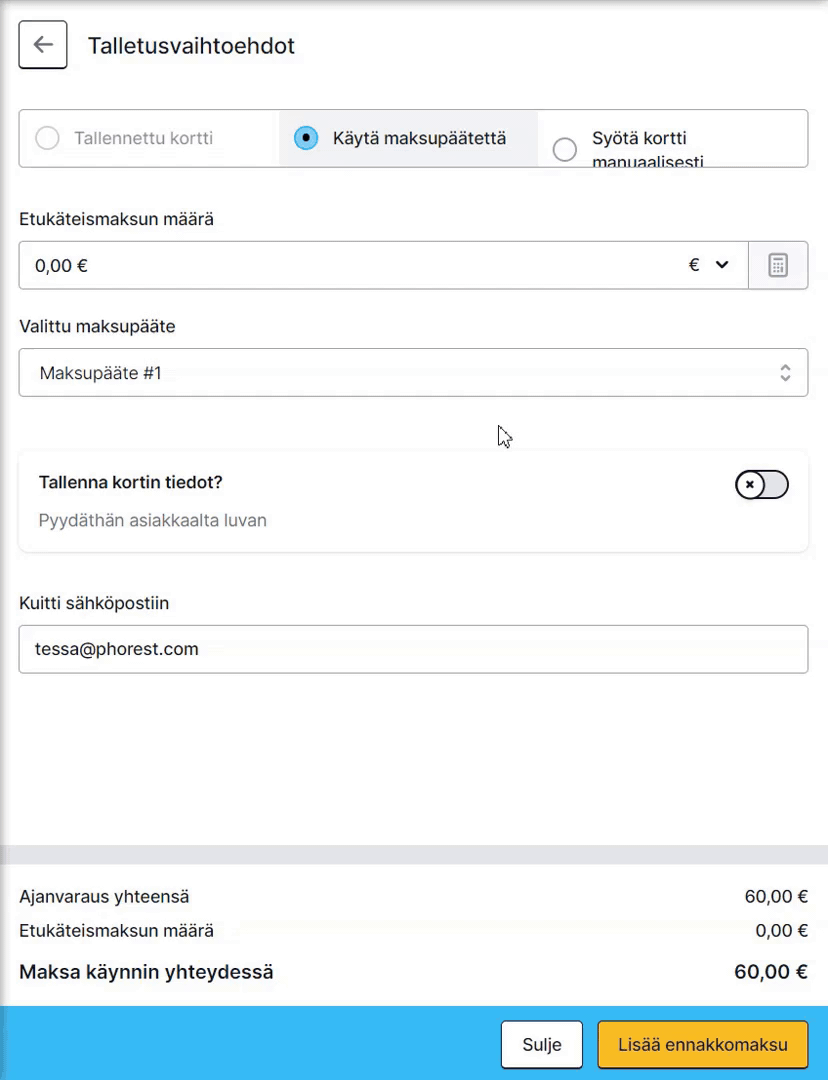The image size is (828, 1080).
Task: Choose Syötä kortti manuaalisesti radio option
Action: [x=565, y=149]
